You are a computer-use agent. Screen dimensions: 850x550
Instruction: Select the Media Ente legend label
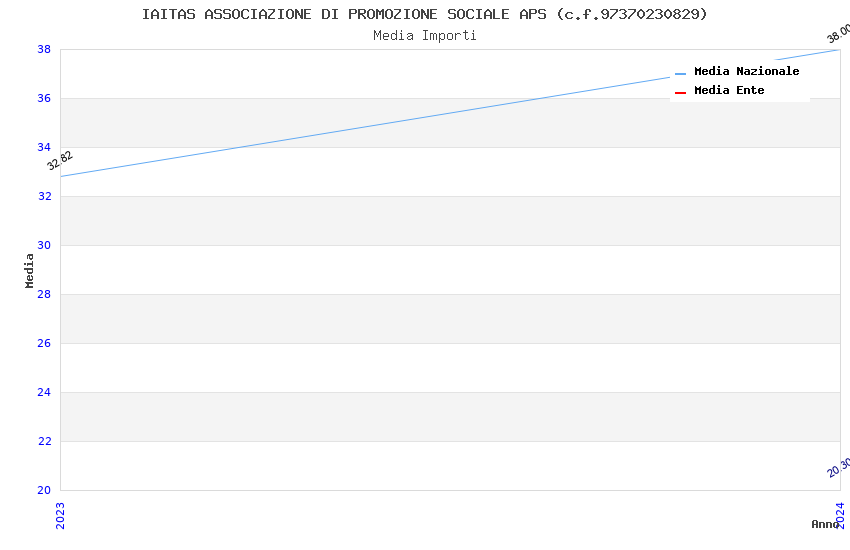(729, 91)
